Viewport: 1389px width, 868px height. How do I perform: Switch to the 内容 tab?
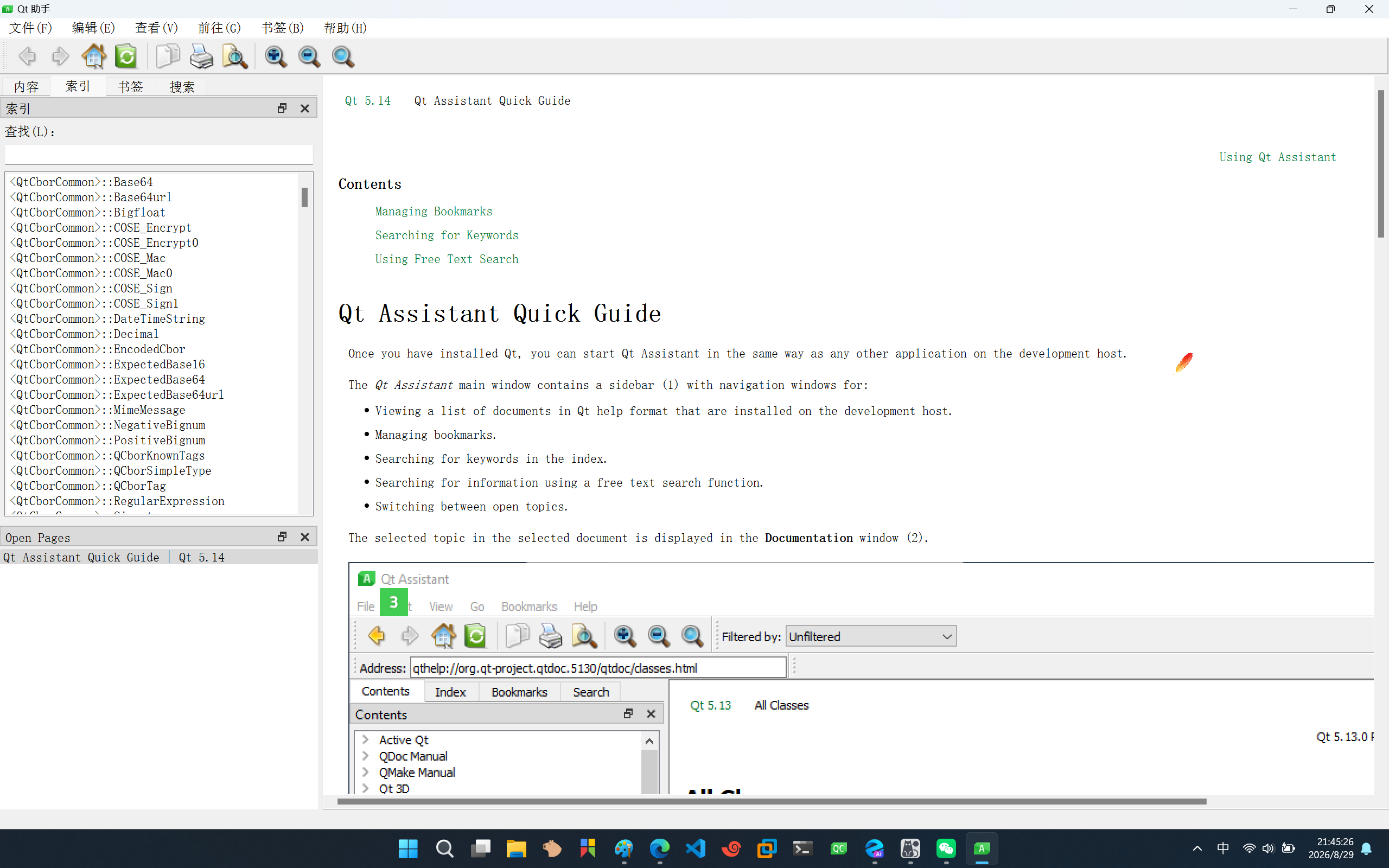click(x=27, y=87)
